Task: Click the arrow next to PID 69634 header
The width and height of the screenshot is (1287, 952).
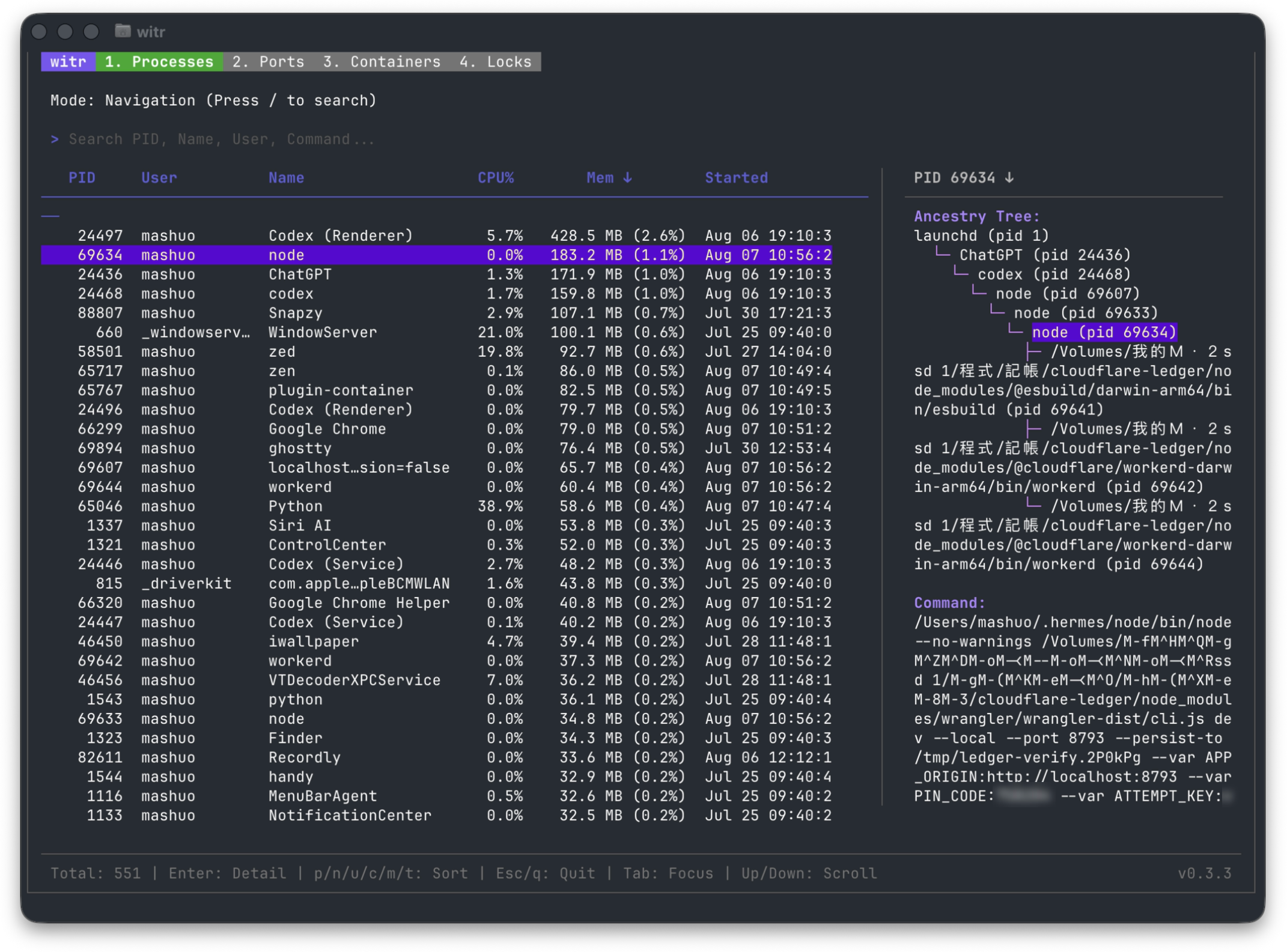Action: coord(1009,178)
